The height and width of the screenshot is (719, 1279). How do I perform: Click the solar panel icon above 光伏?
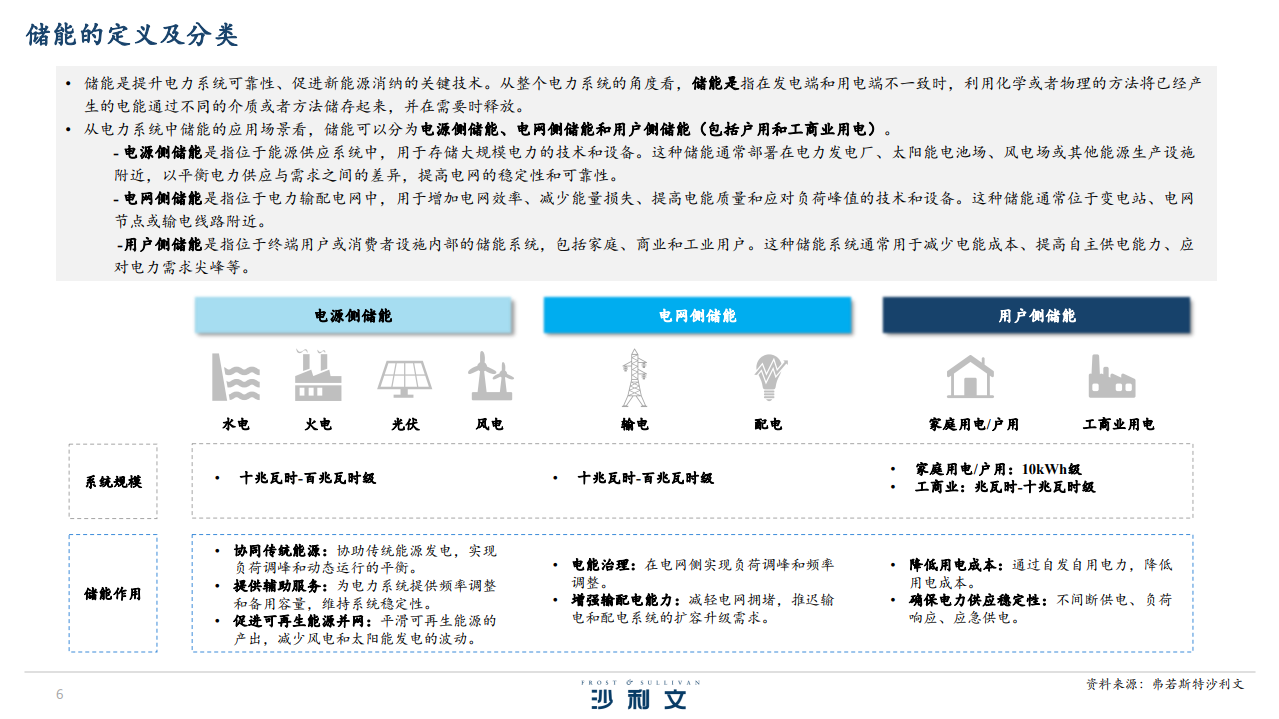point(404,377)
